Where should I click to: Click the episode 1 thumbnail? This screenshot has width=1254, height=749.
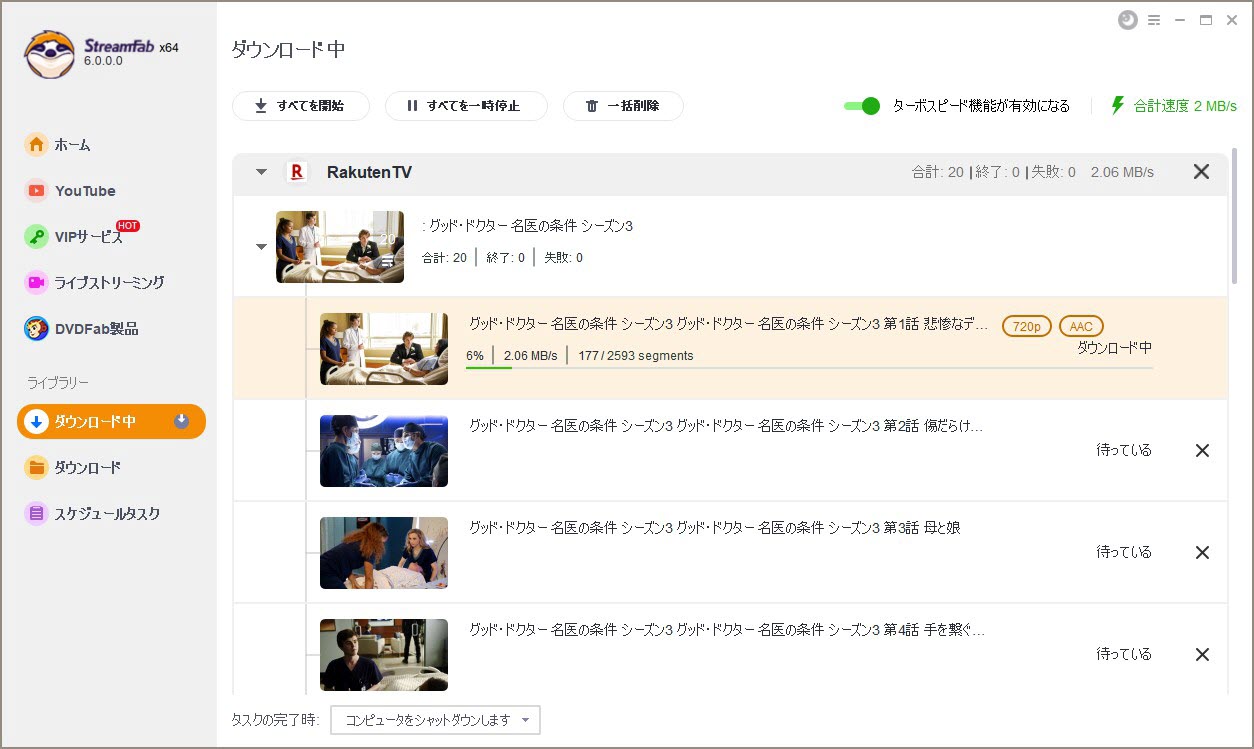point(384,349)
